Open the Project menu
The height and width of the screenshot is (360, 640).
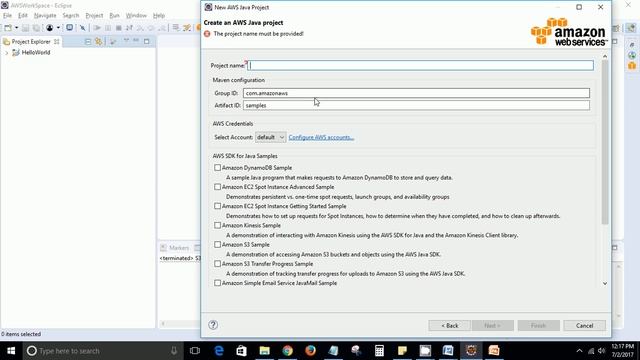pyautogui.click(x=94, y=16)
